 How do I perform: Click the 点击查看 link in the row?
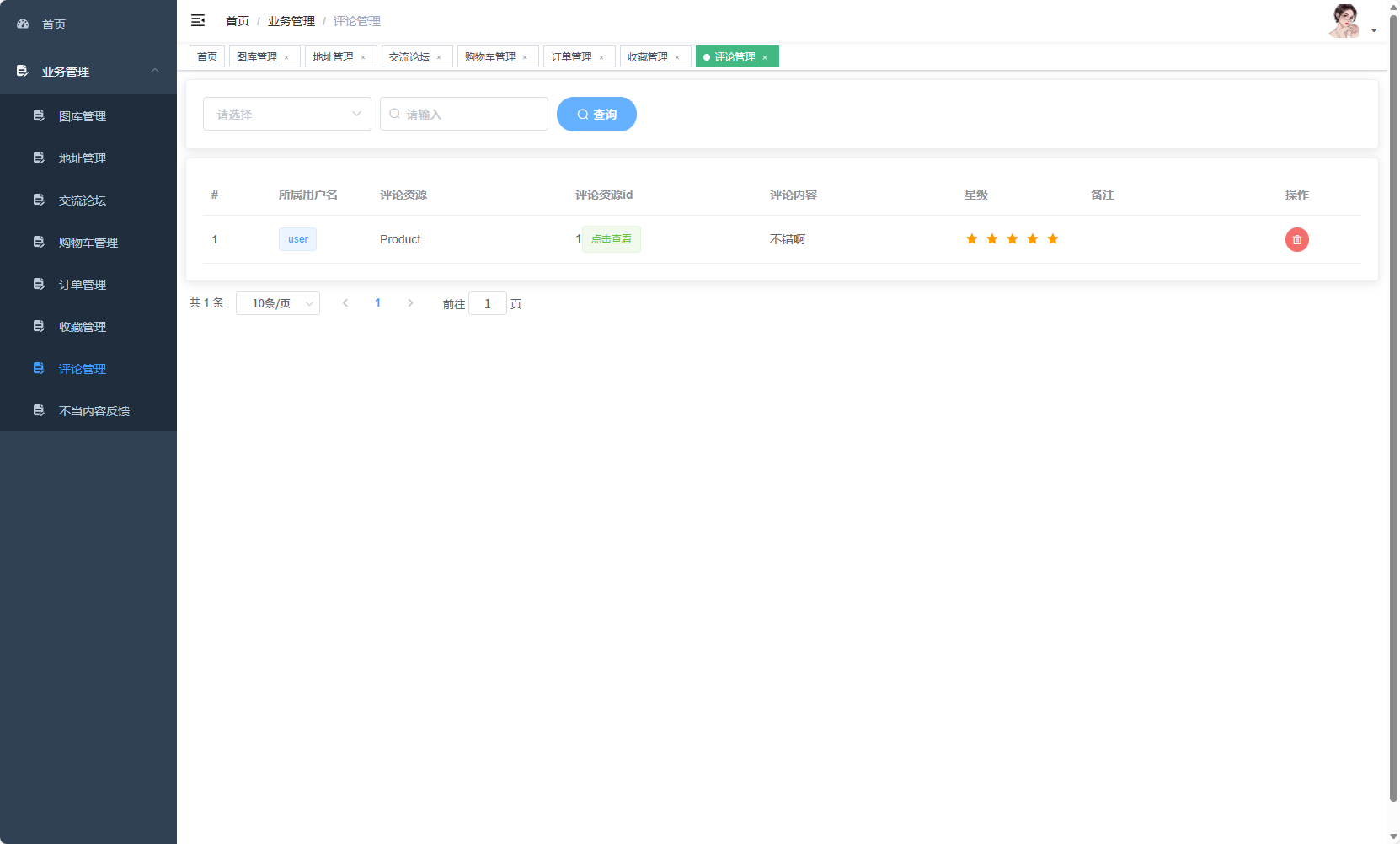[611, 239]
